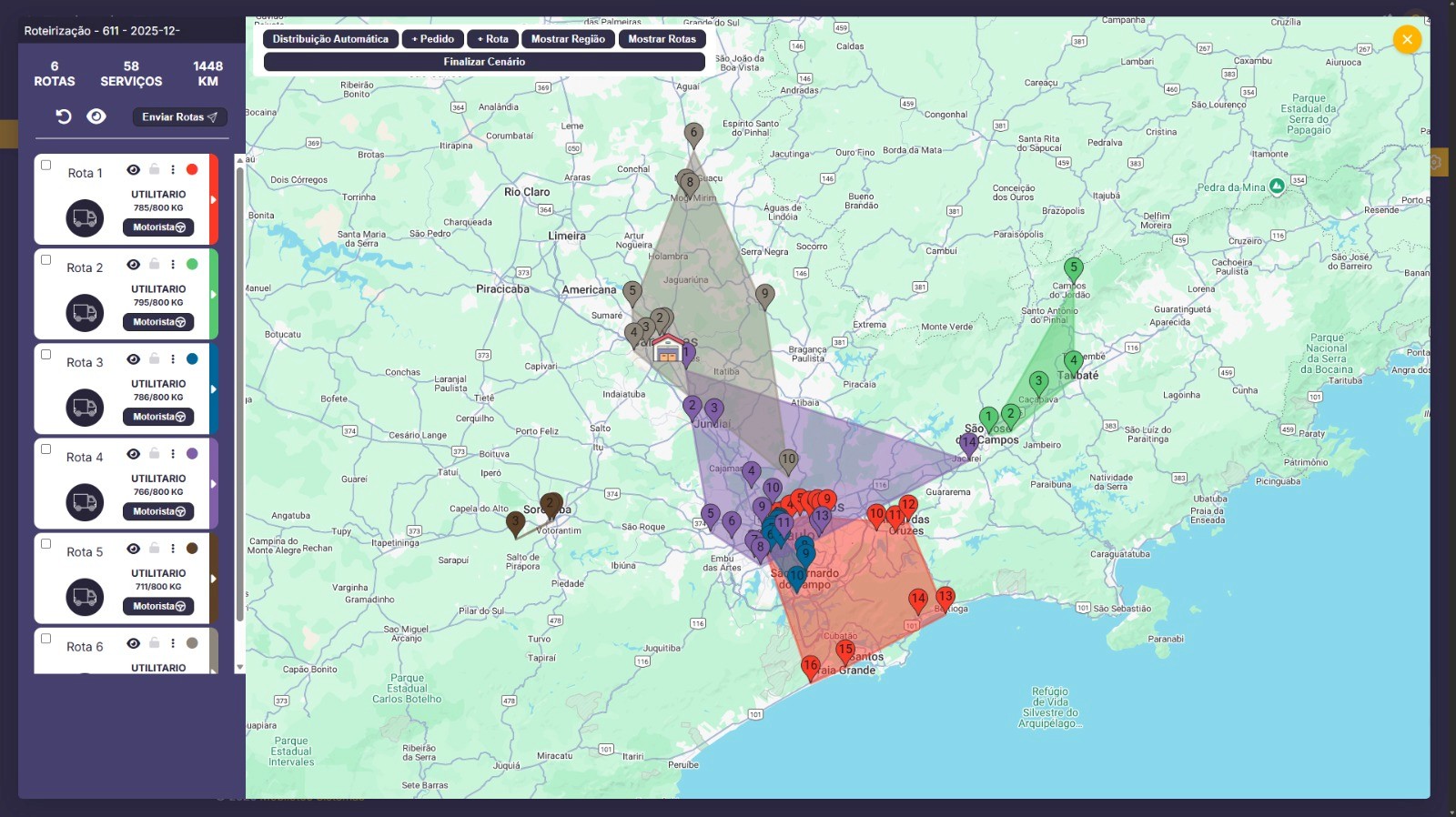
Task: Click the padlock icon on Rota 4
Action: tap(154, 453)
